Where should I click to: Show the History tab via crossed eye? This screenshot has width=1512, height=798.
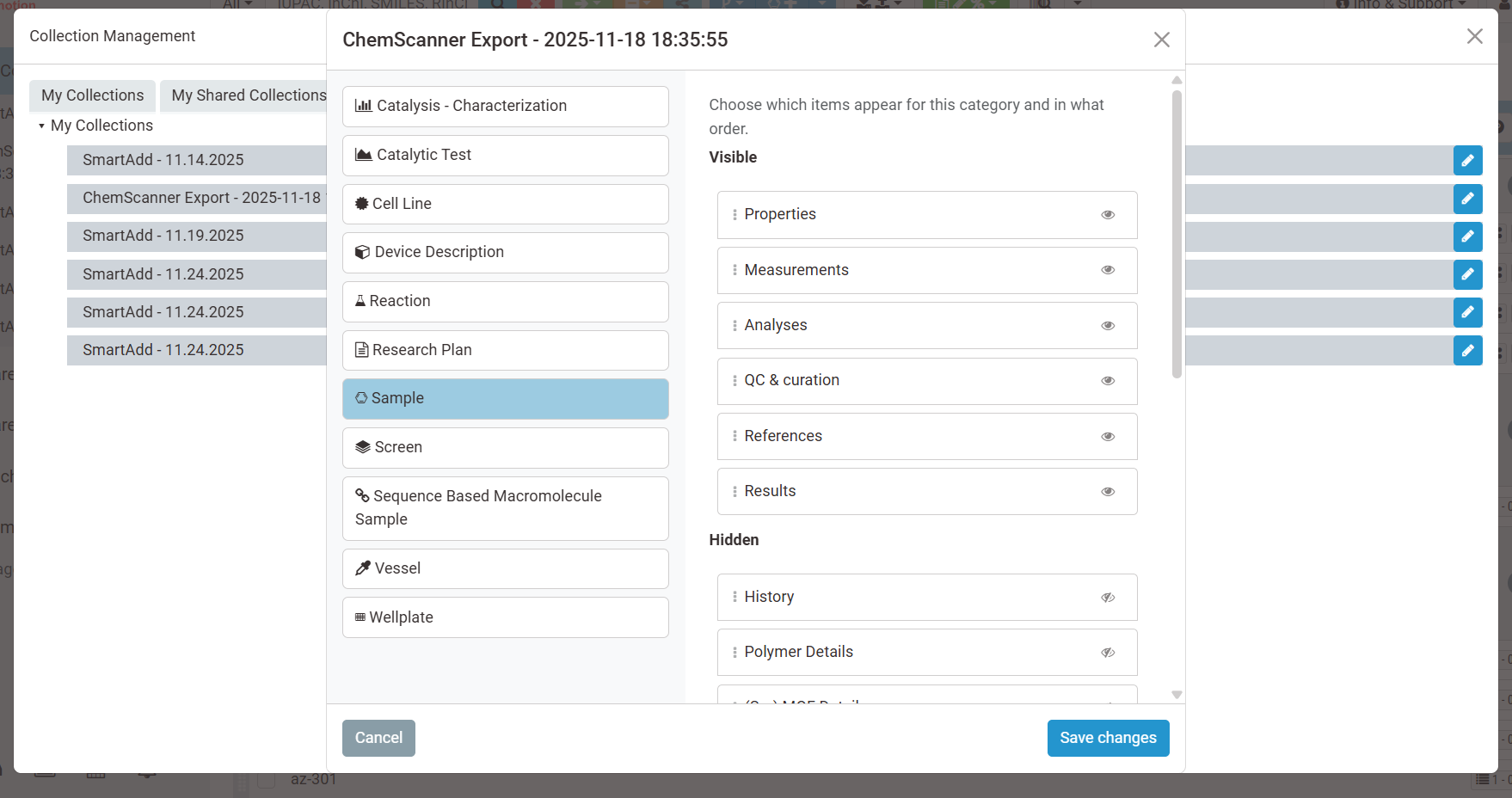[x=1108, y=598]
